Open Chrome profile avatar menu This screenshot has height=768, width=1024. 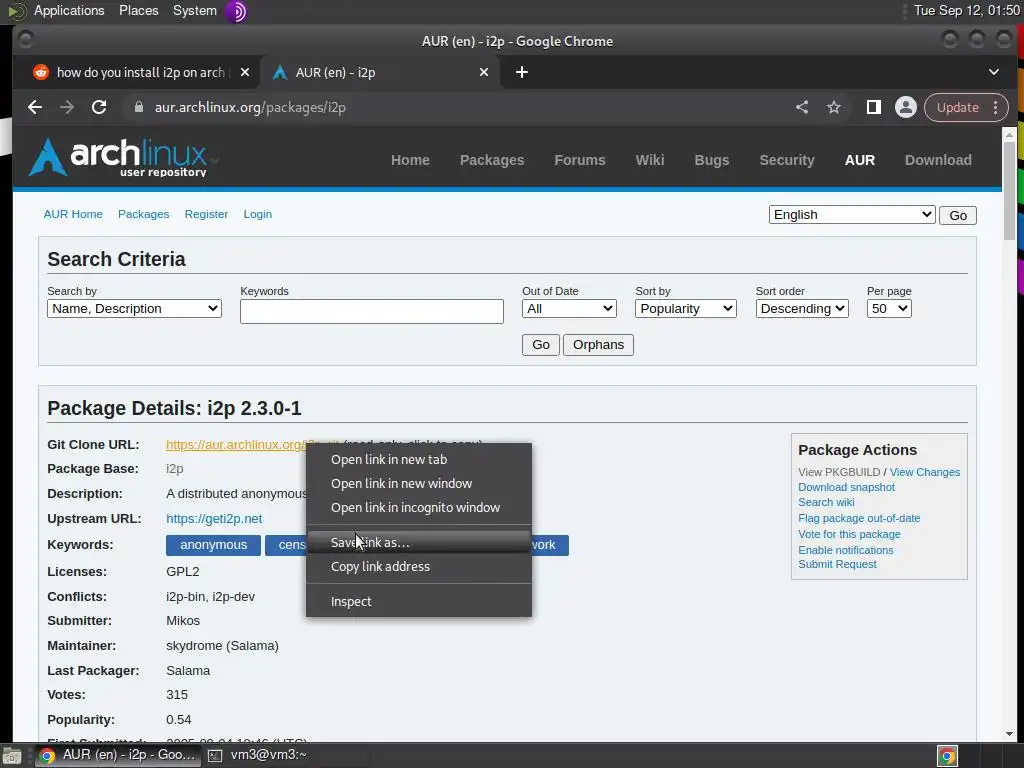click(x=906, y=107)
